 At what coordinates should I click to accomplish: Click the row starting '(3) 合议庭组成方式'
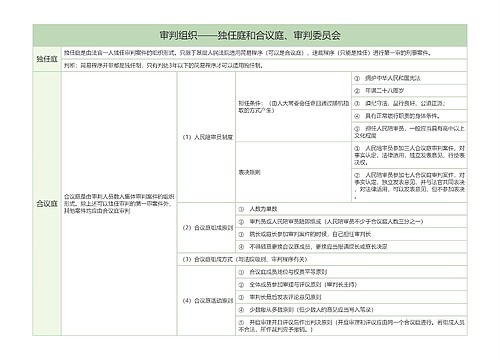[x=322, y=259]
